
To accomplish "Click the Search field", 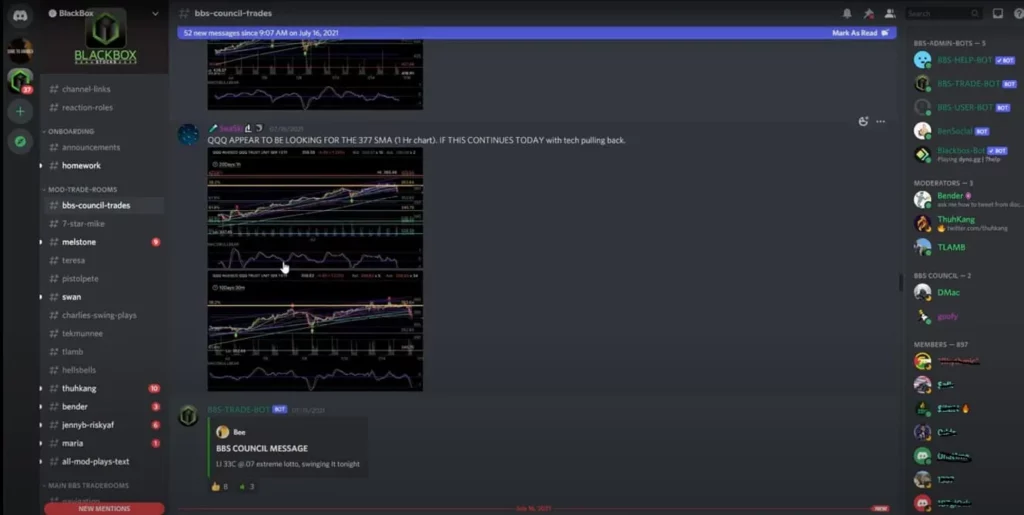I will [x=943, y=13].
